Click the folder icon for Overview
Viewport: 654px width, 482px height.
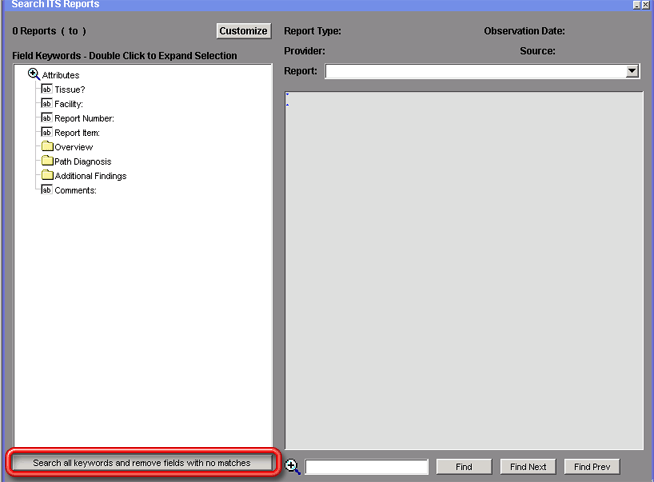click(x=47, y=146)
